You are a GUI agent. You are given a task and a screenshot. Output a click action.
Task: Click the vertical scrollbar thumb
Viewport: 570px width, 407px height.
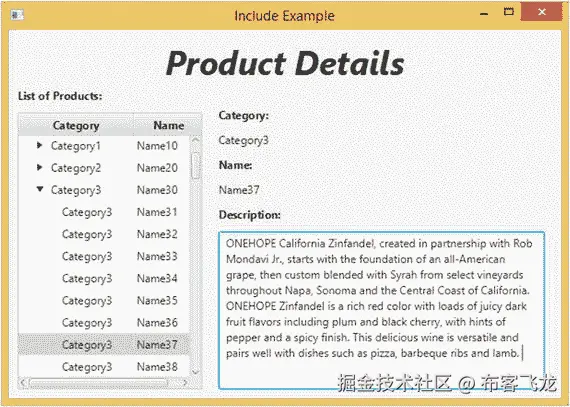click(196, 166)
